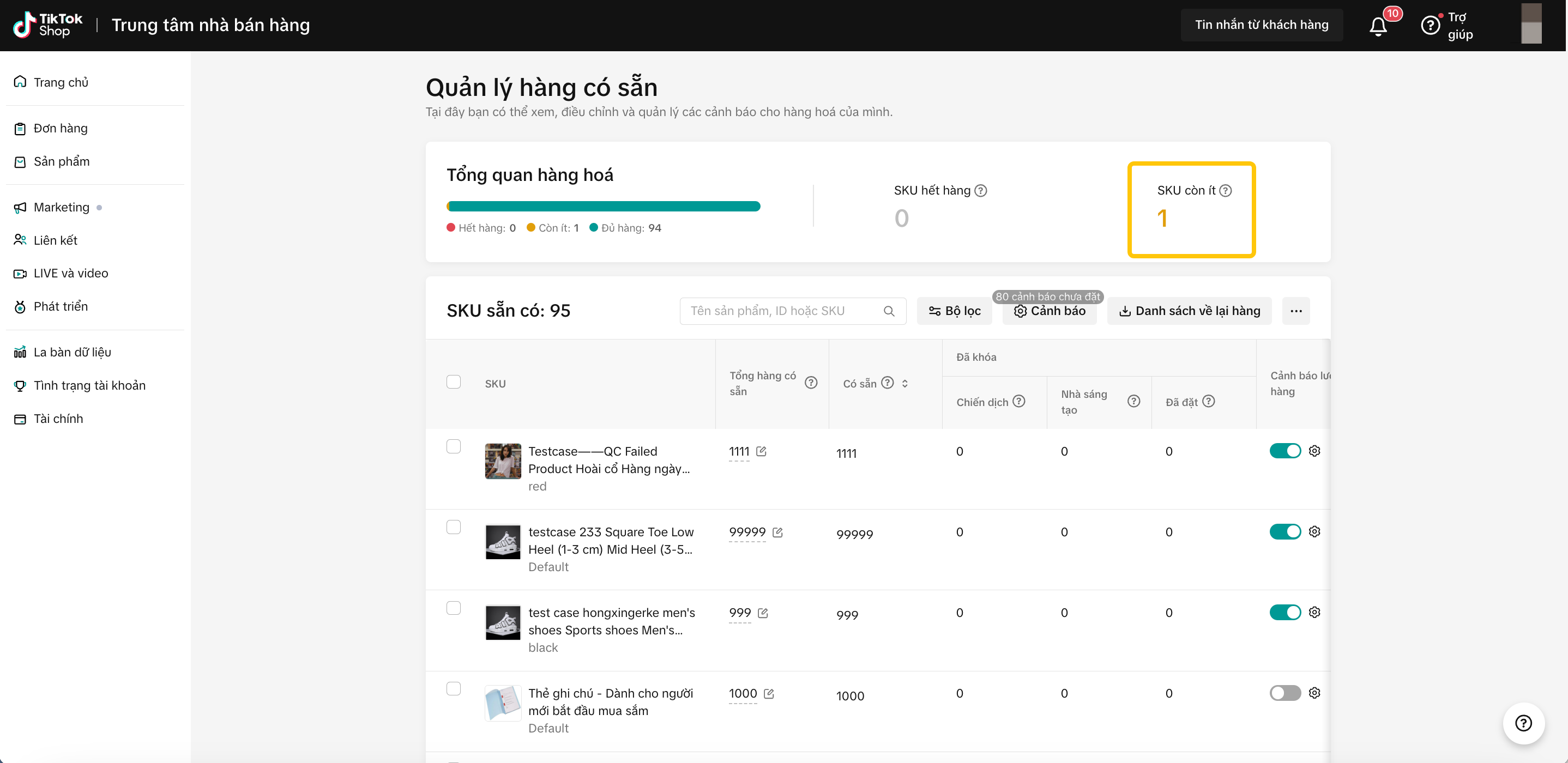1568x763 pixels.
Task: Open Tin nhắn từ khách hàng
Action: 1261,25
